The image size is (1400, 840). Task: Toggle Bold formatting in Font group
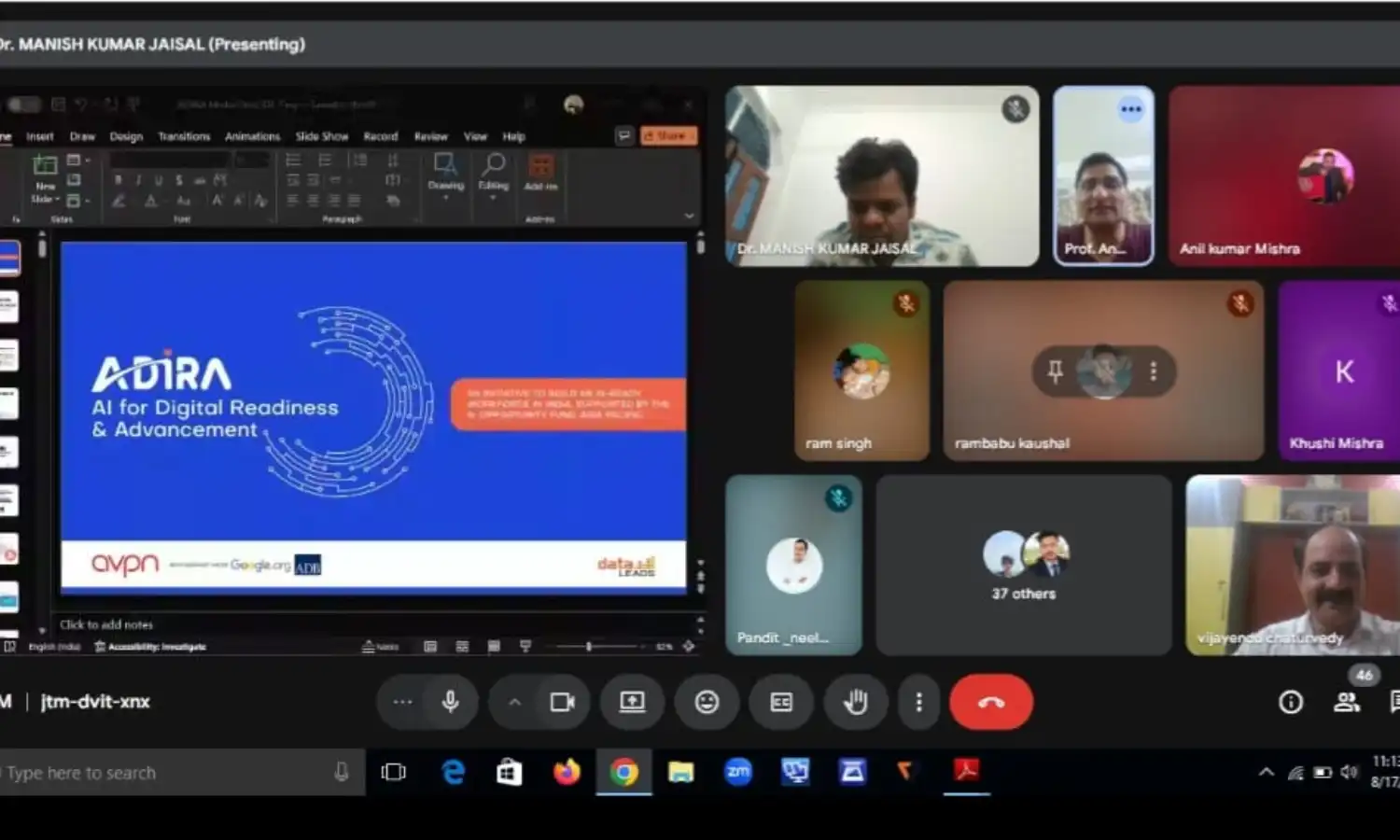coord(118,180)
